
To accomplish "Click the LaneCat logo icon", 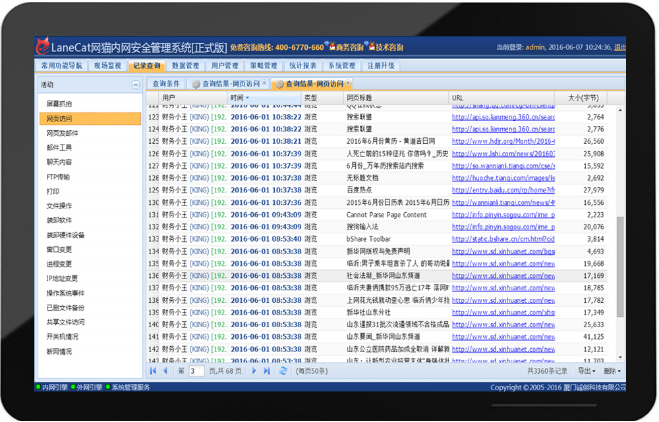I will coord(42,47).
